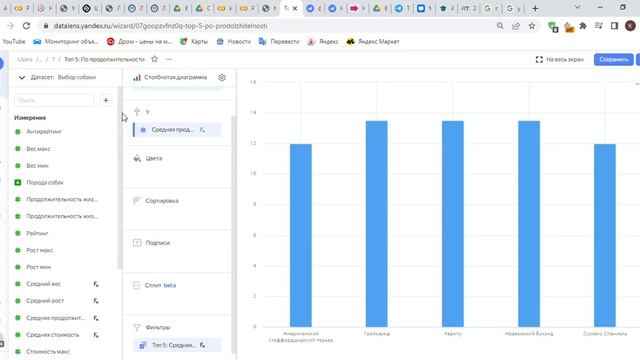Select 'Антирейтинг' field in dimensions
Screen dimensions: 640x360
pyautogui.click(x=44, y=131)
